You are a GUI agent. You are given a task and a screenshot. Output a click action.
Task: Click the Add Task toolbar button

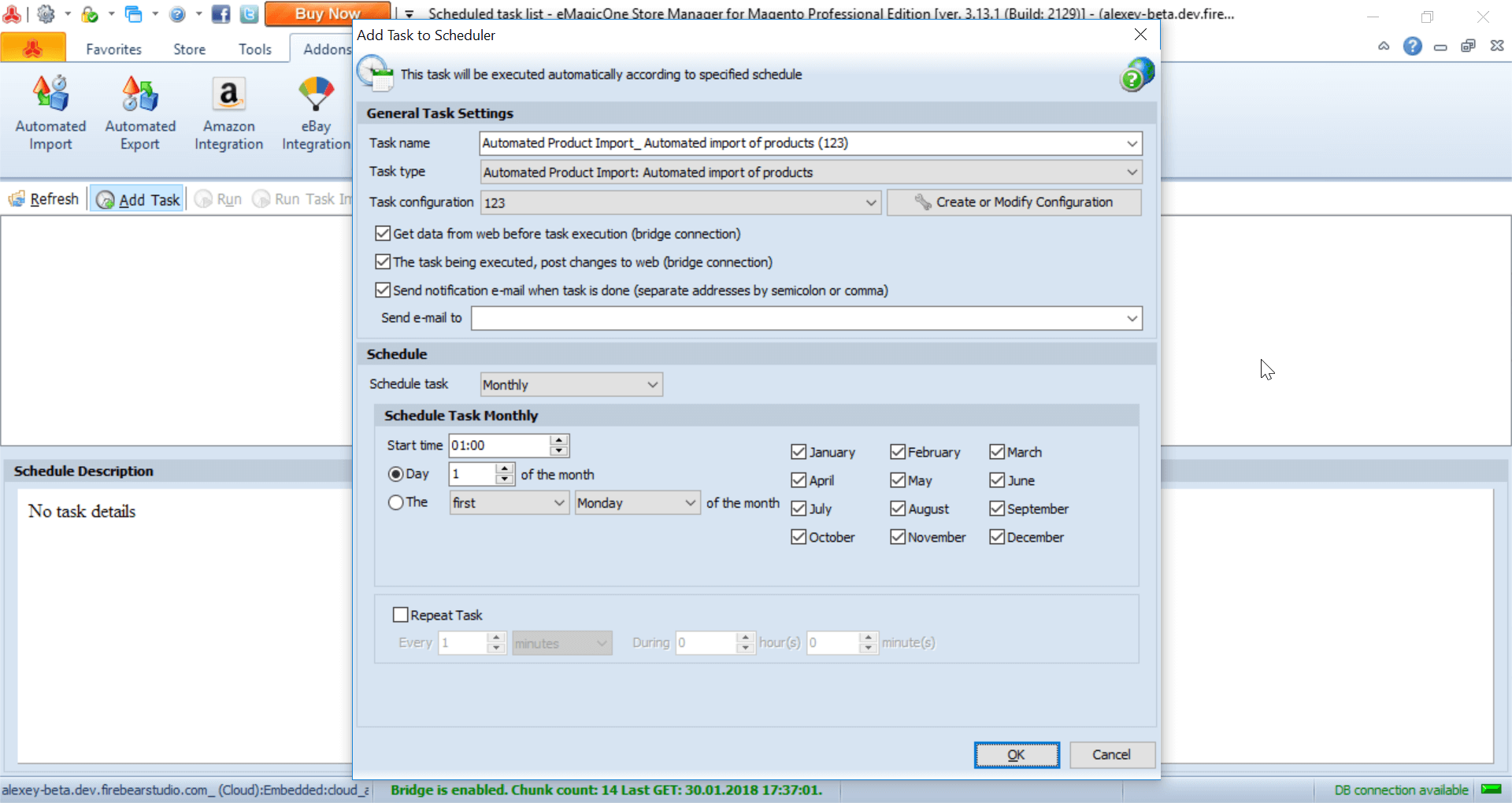coord(138,200)
